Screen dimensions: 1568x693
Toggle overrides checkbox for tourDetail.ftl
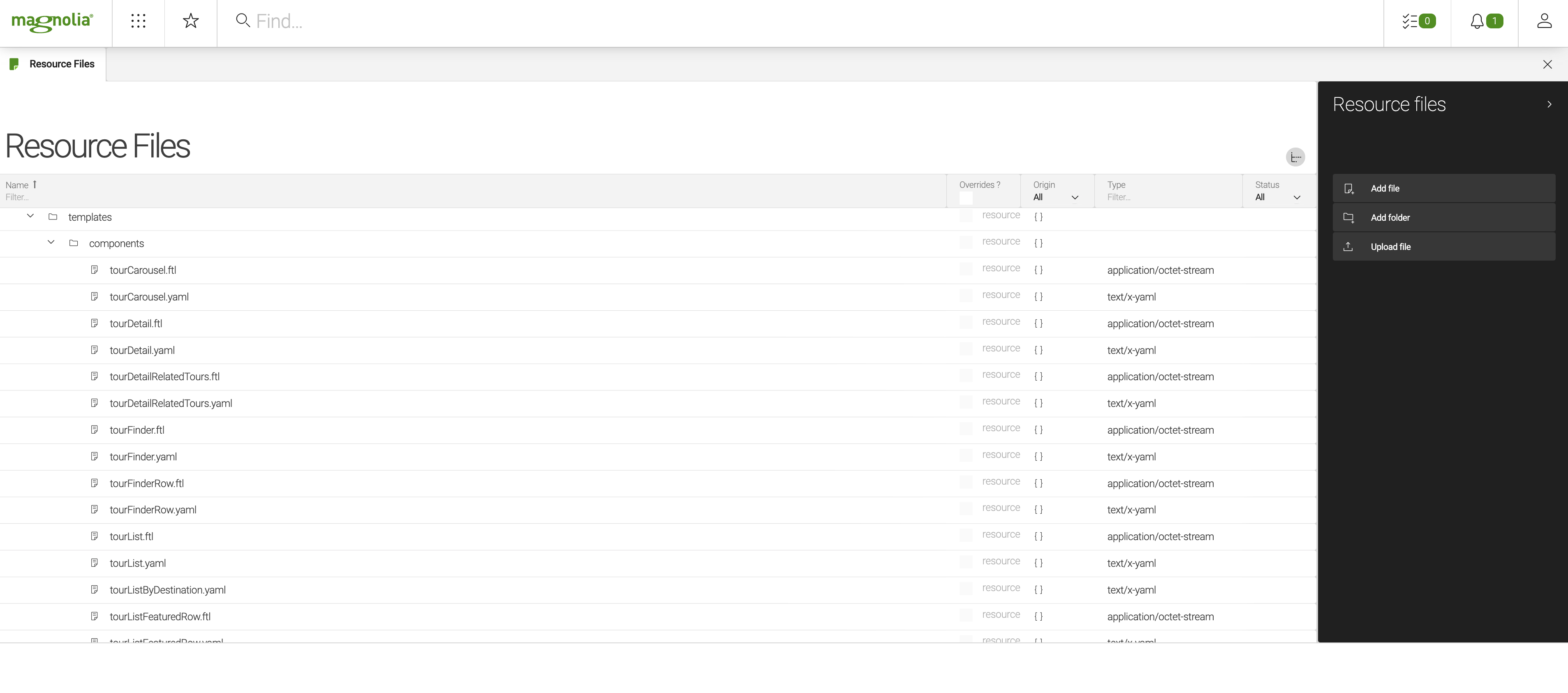966,323
